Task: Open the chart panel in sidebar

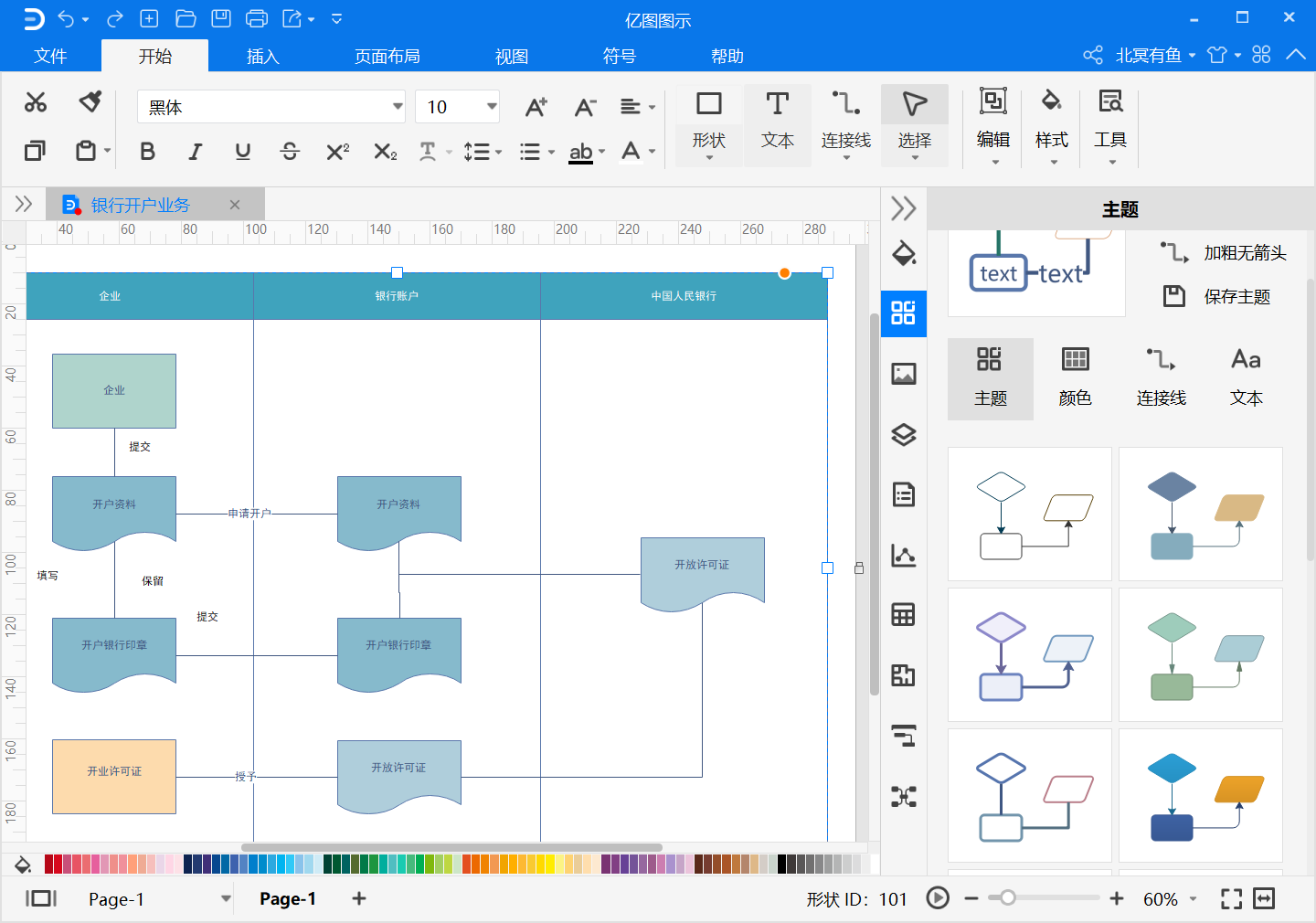Action: (904, 555)
